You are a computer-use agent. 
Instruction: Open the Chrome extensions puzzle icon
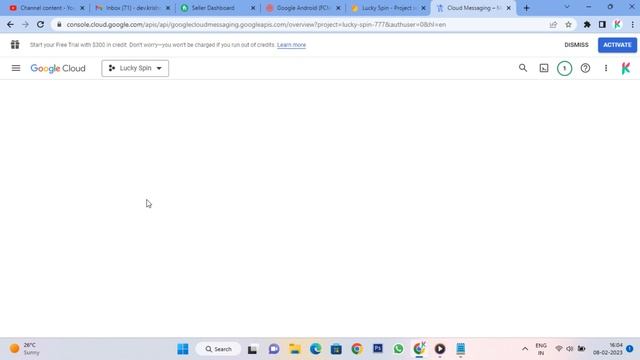coord(587,24)
